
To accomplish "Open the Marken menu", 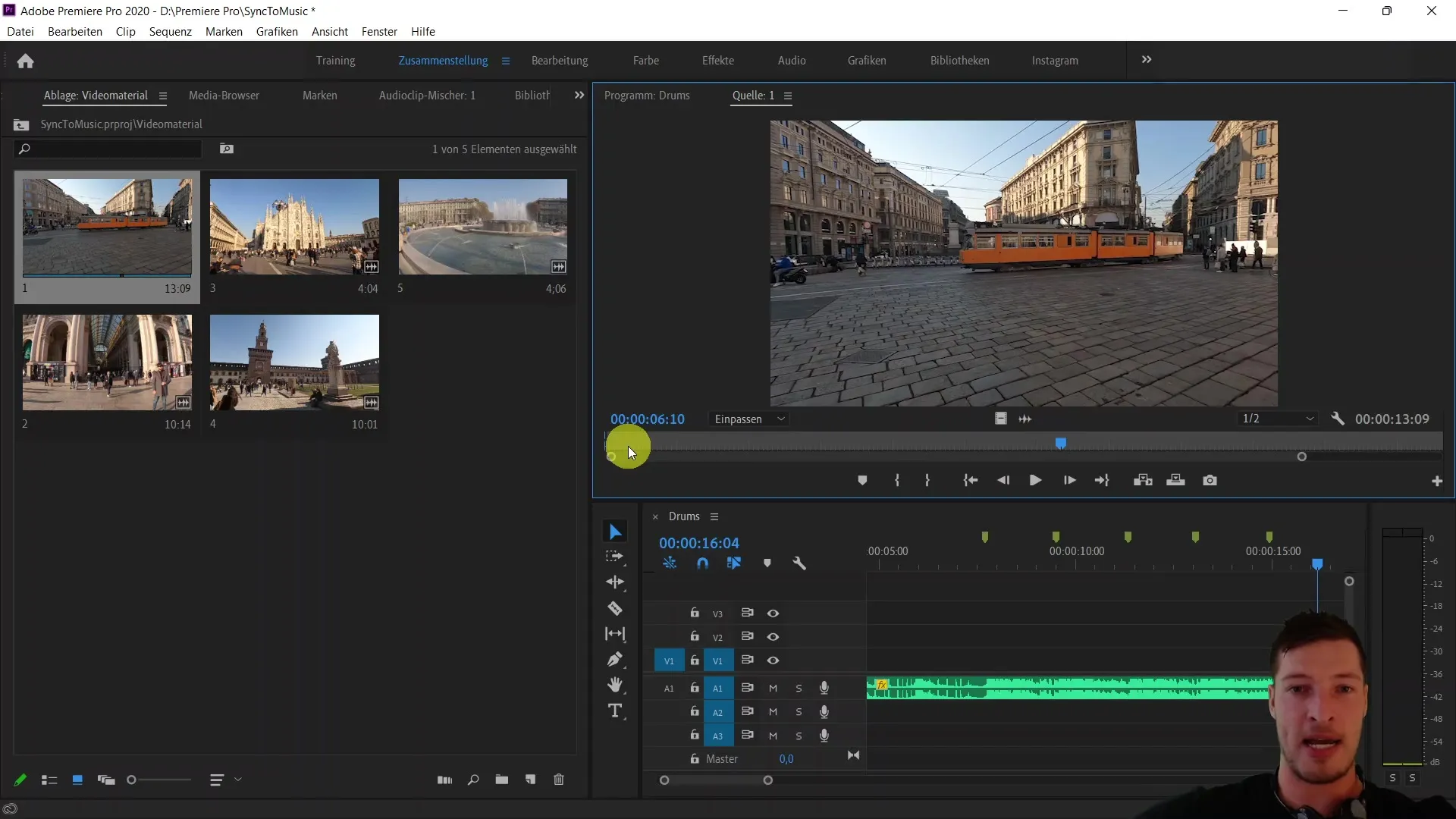I will click(x=224, y=32).
